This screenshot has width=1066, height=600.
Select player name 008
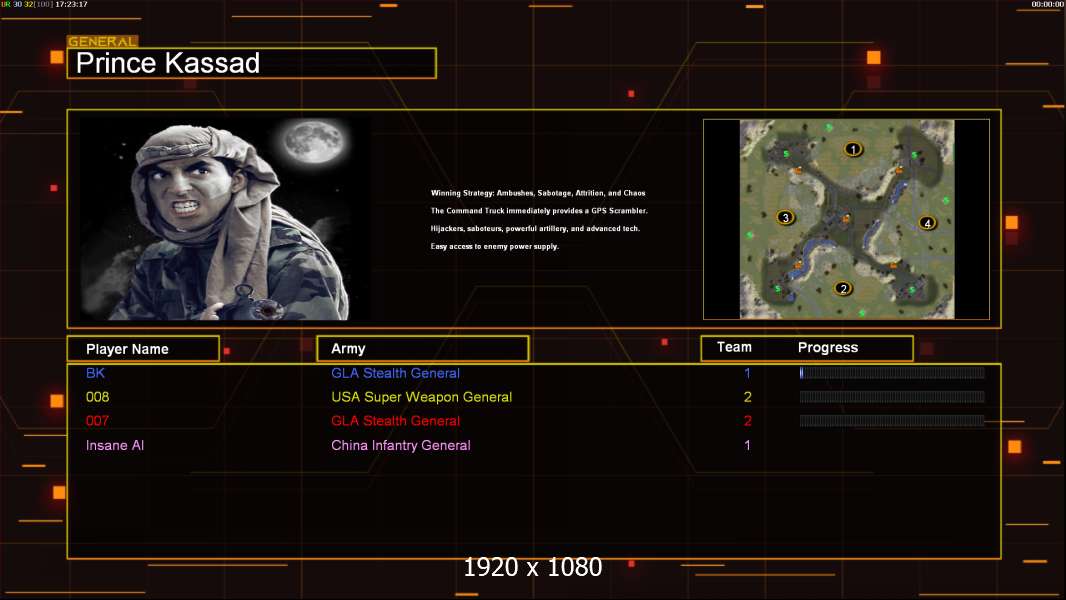[x=97, y=397]
